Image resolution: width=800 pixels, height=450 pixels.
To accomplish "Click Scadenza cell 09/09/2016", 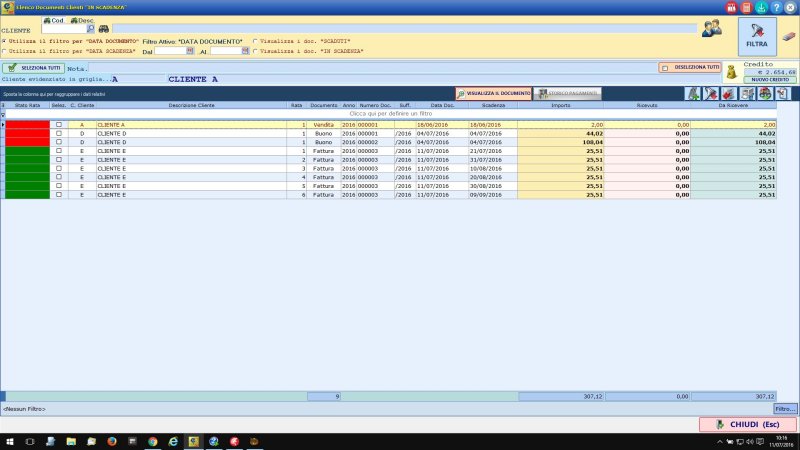I will click(493, 195).
